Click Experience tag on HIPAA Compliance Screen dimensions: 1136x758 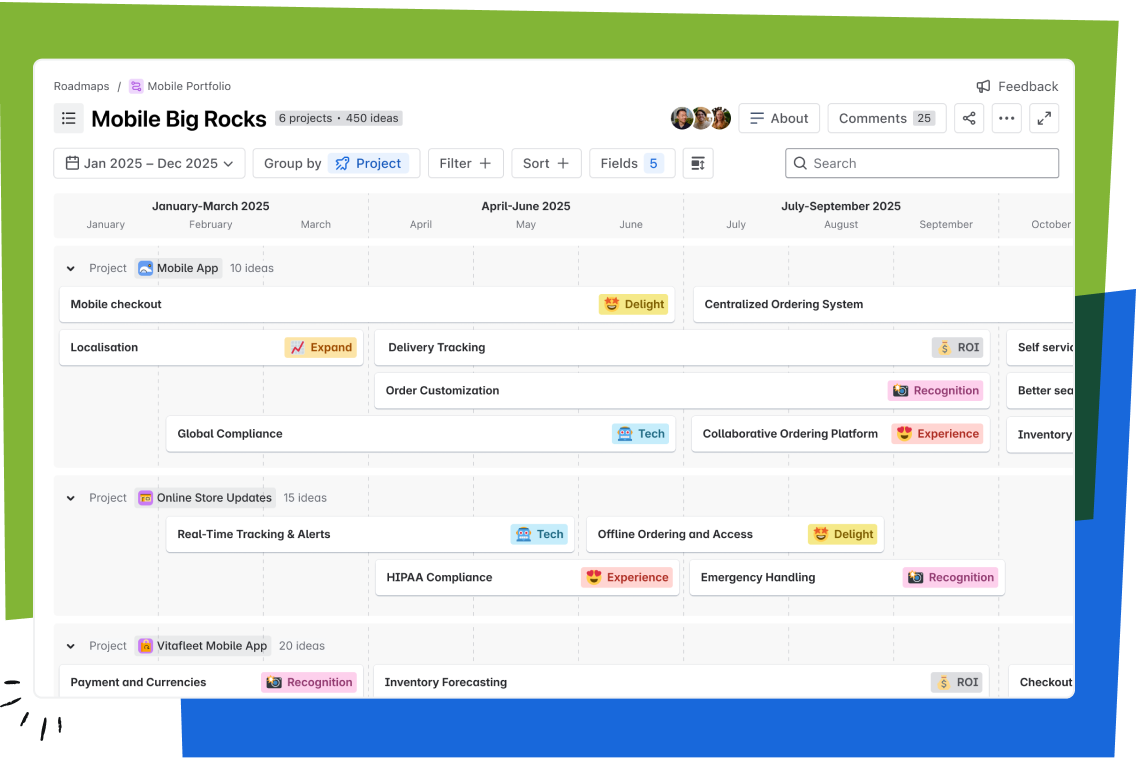point(627,577)
